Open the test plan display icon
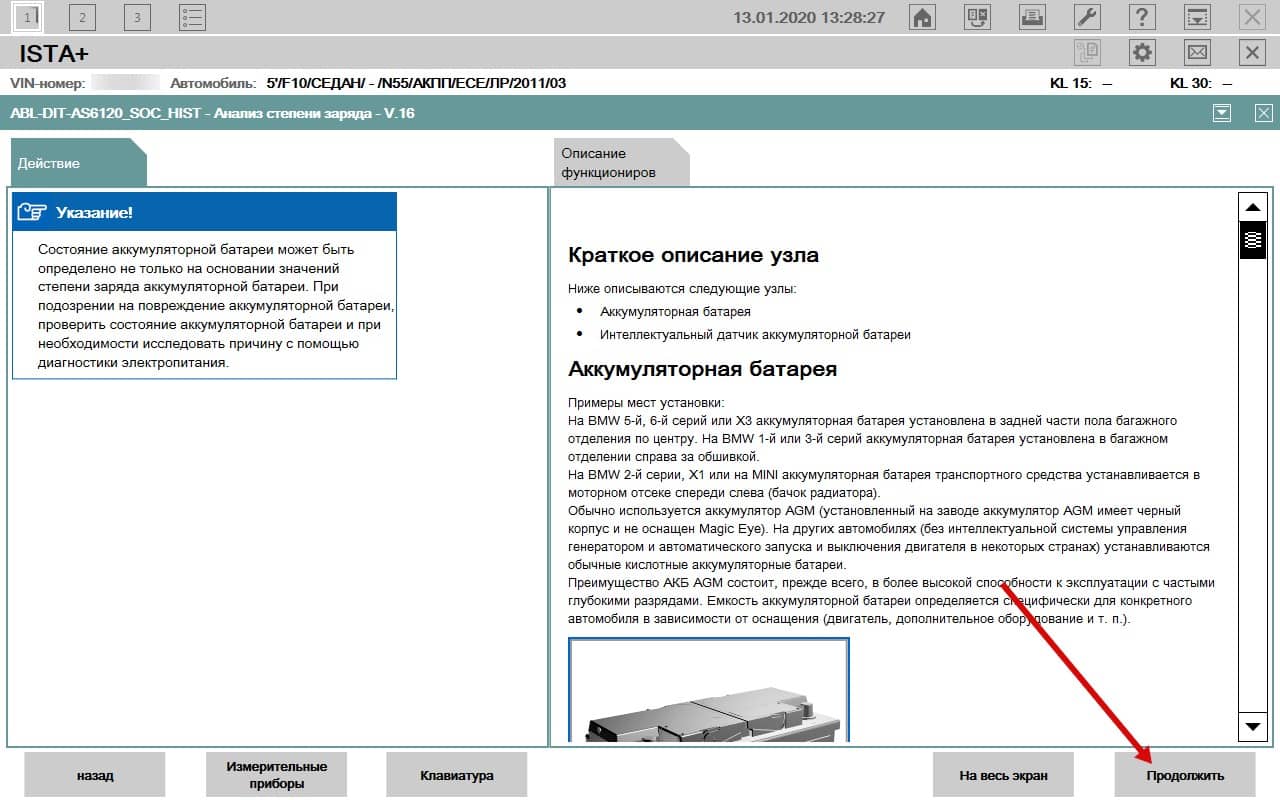The image size is (1280, 800). click(978, 17)
